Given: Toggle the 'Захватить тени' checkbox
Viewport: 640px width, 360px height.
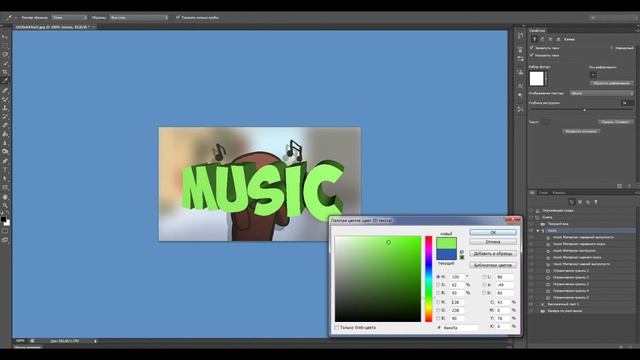Looking at the screenshot, I should coord(532,48).
